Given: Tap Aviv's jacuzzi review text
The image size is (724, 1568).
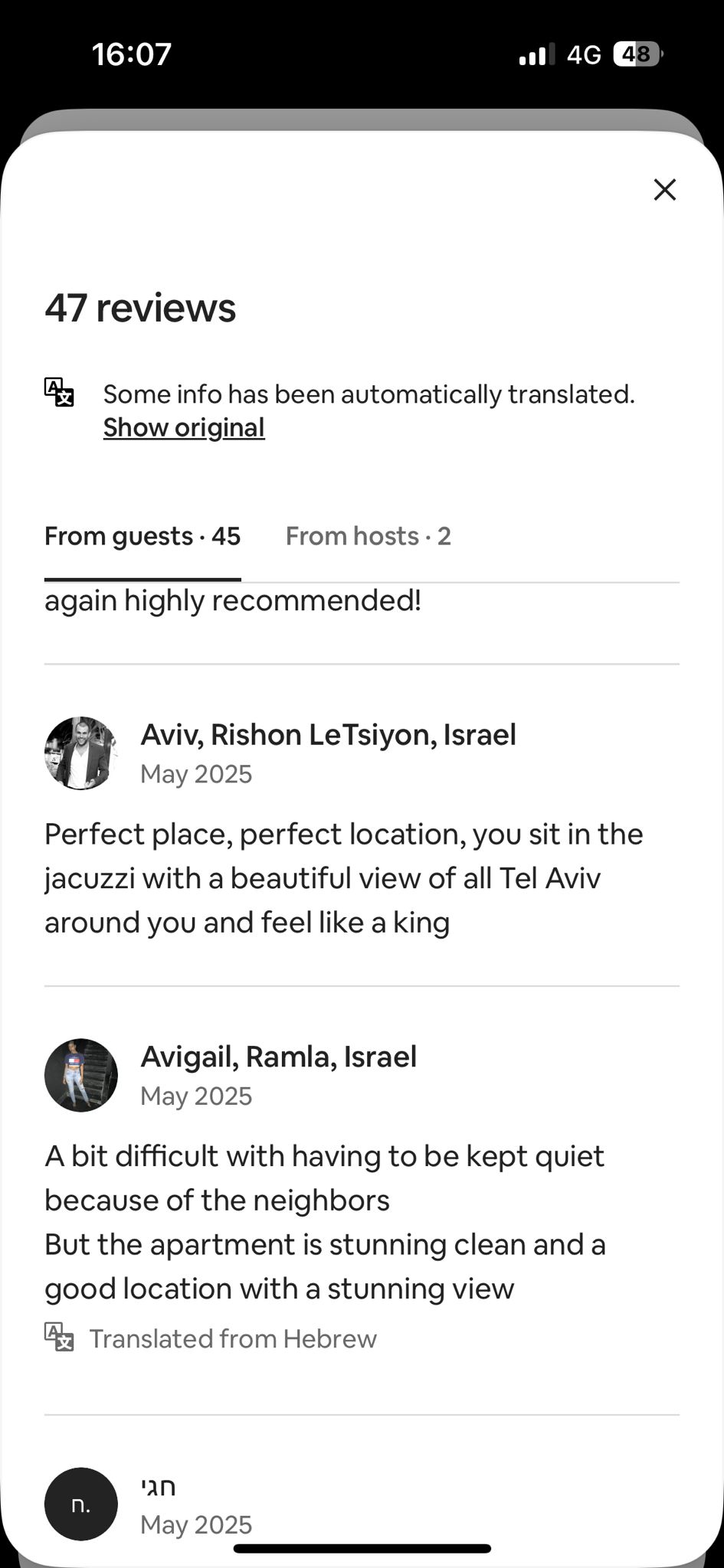Looking at the screenshot, I should (343, 878).
